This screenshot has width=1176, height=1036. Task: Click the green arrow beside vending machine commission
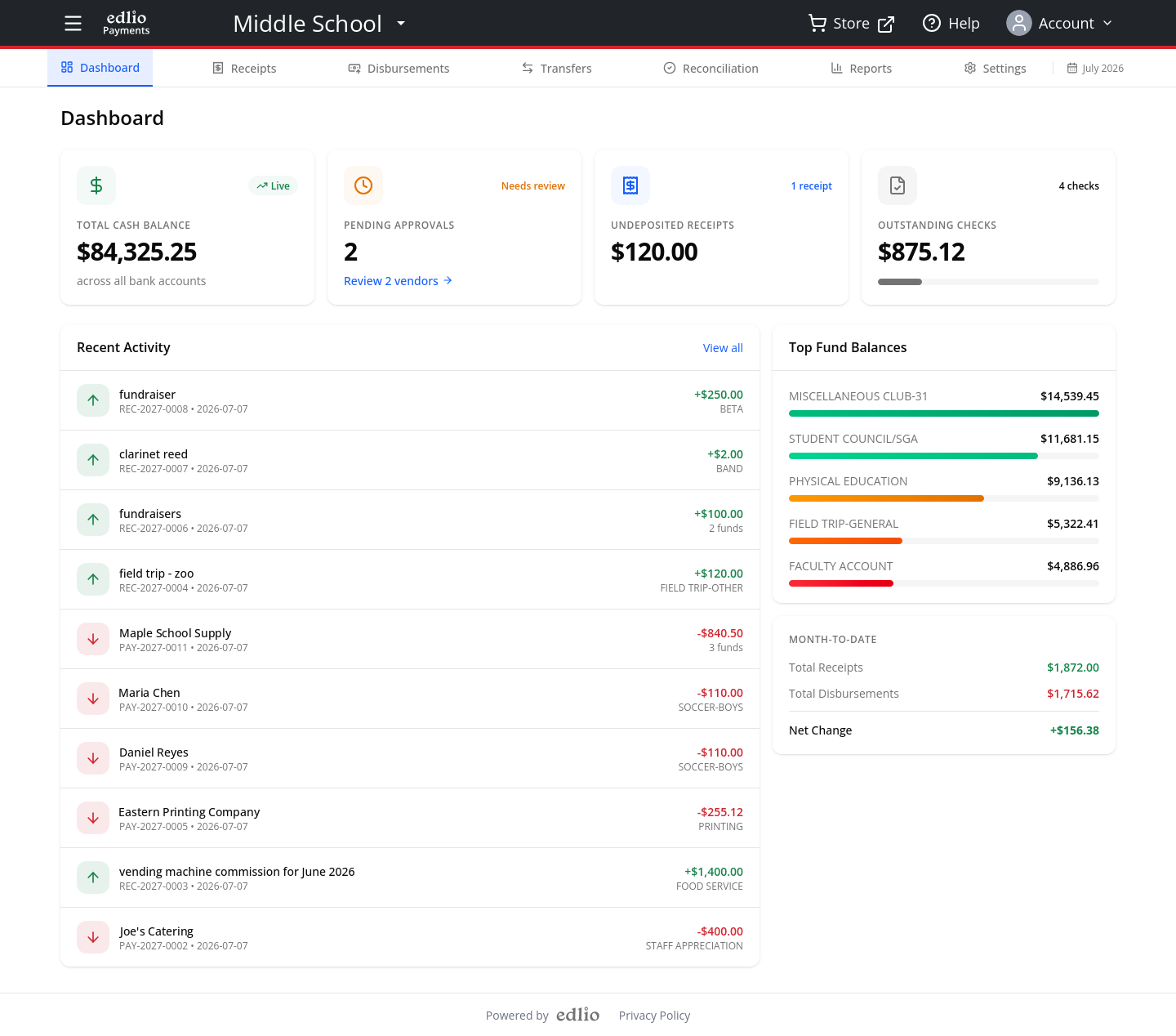(x=93, y=877)
